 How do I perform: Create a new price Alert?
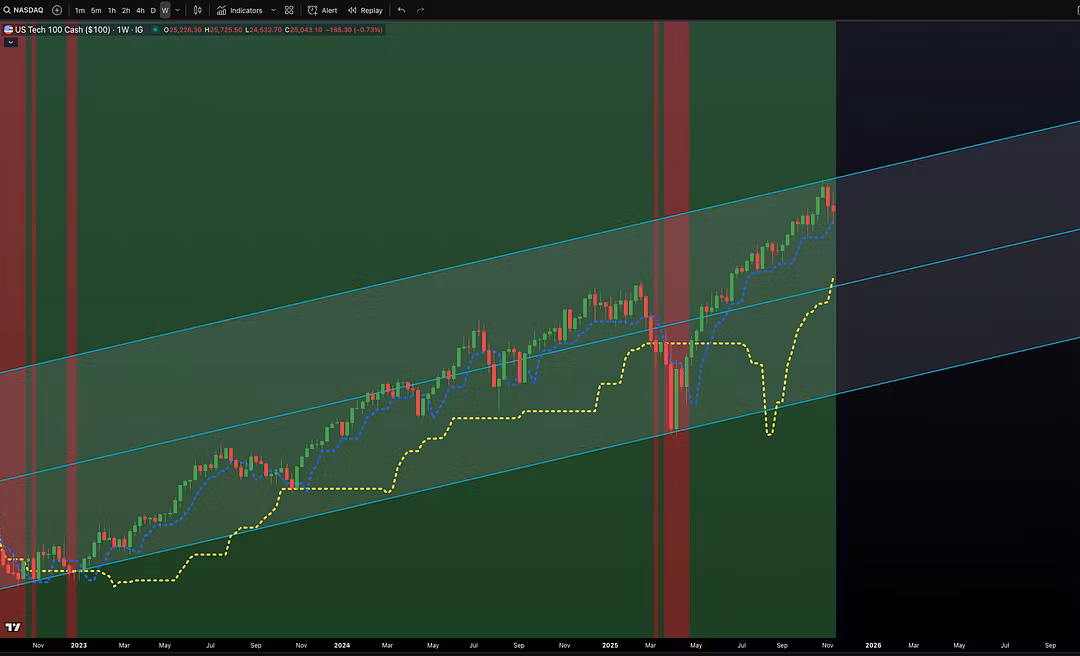[x=323, y=10]
